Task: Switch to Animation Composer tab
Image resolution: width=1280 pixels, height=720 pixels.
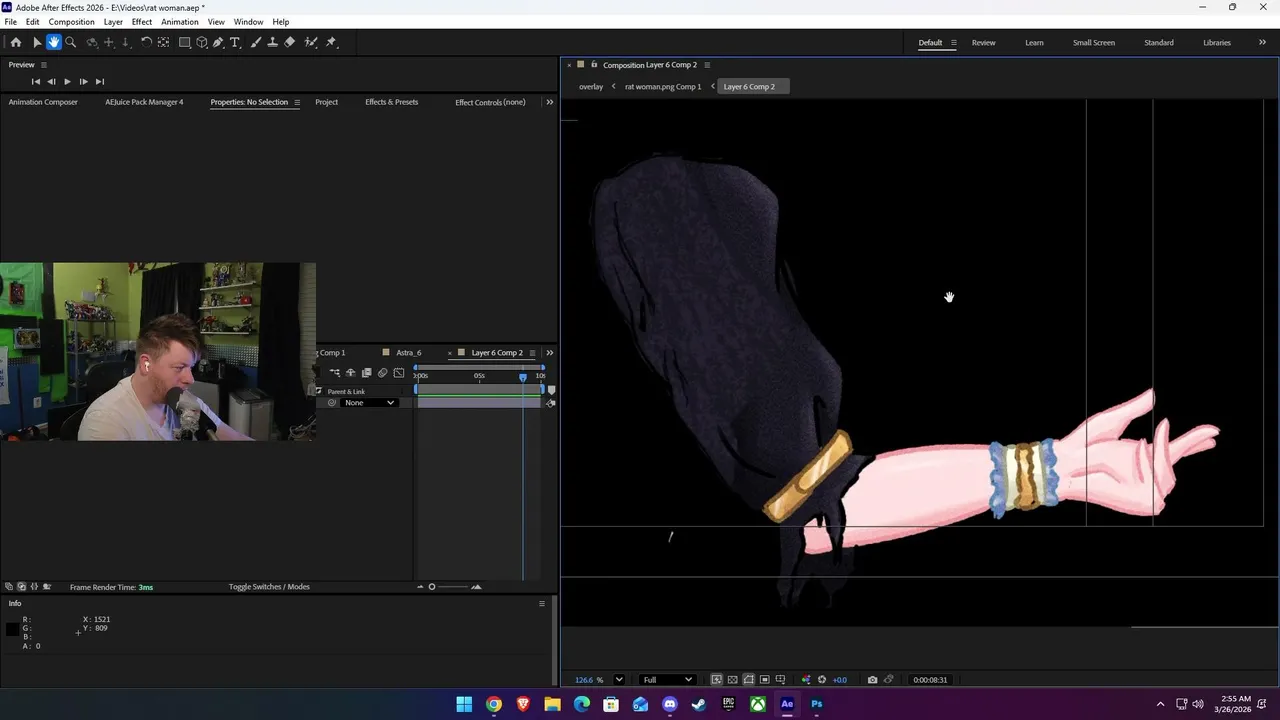Action: tap(43, 102)
